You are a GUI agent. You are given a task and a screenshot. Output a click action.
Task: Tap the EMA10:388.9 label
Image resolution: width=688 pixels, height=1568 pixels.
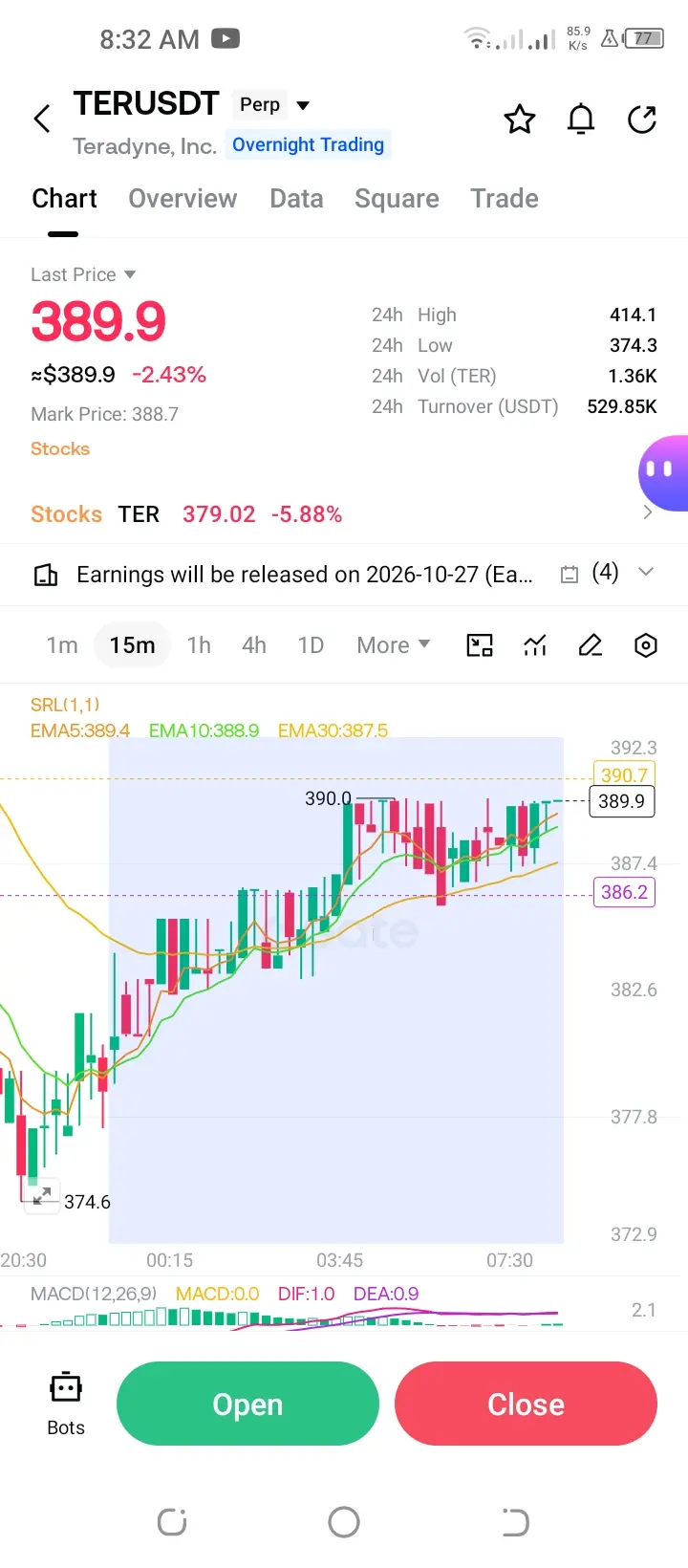[204, 730]
